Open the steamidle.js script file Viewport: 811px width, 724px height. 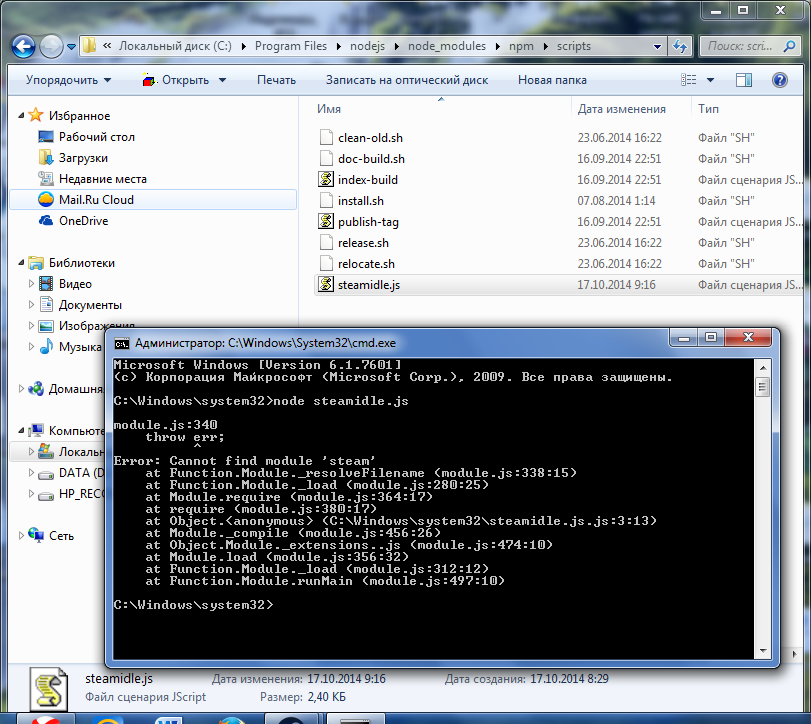click(369, 285)
